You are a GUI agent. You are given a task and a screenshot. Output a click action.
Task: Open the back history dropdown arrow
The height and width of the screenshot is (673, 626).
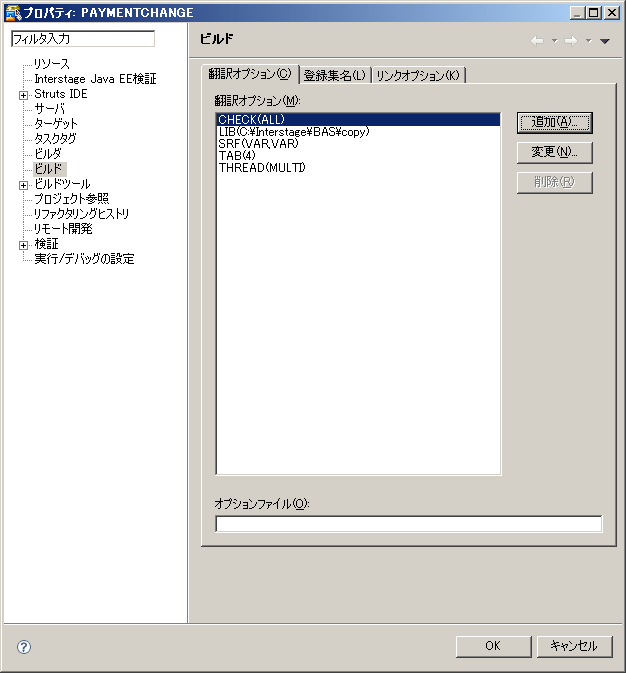(x=554, y=41)
